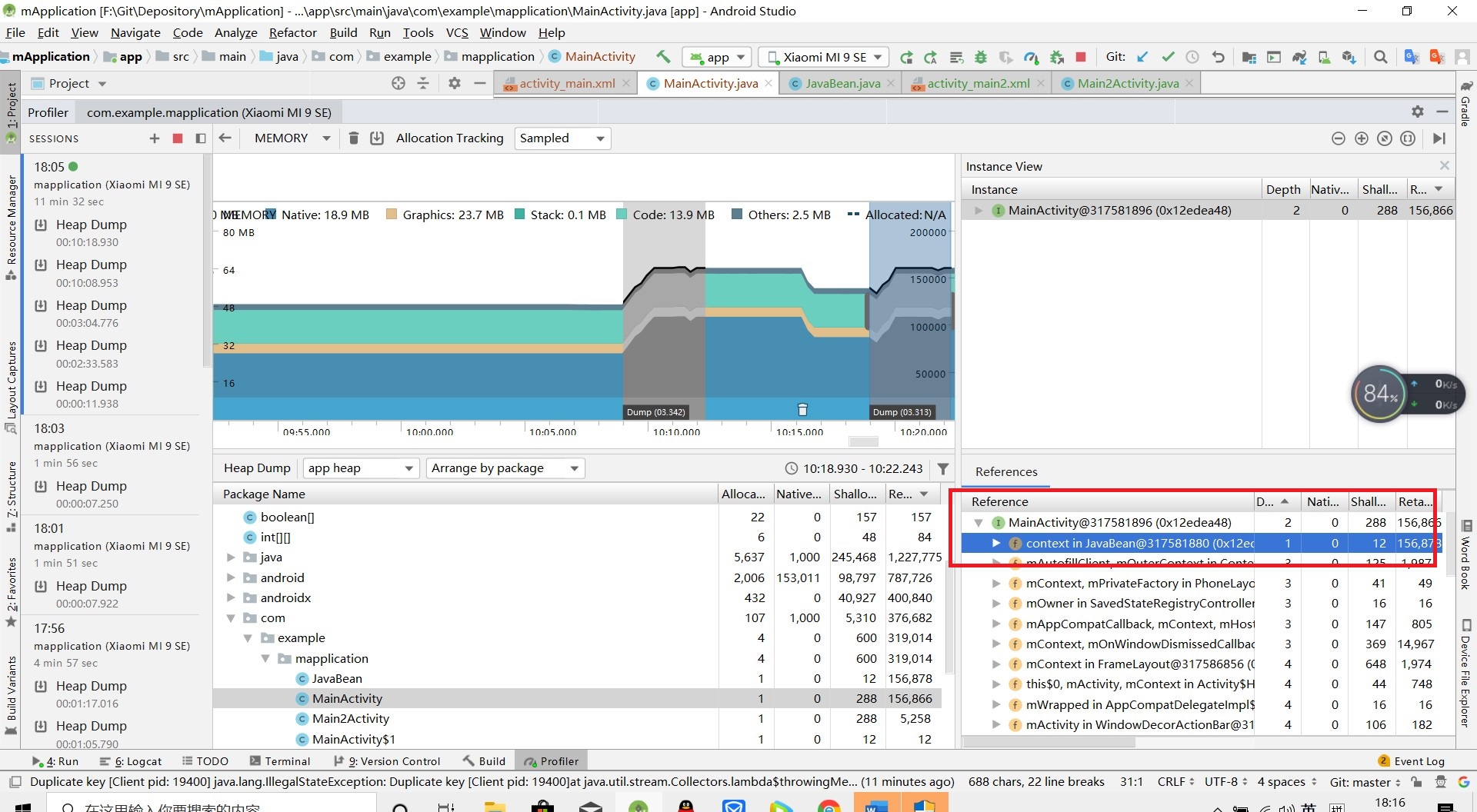Open the Debug app icon in toolbar
The width and height of the screenshot is (1477, 812).
point(980,57)
